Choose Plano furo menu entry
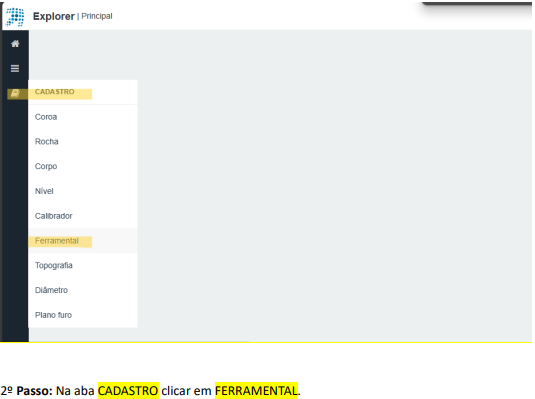The height and width of the screenshot is (399, 535). click(54, 315)
